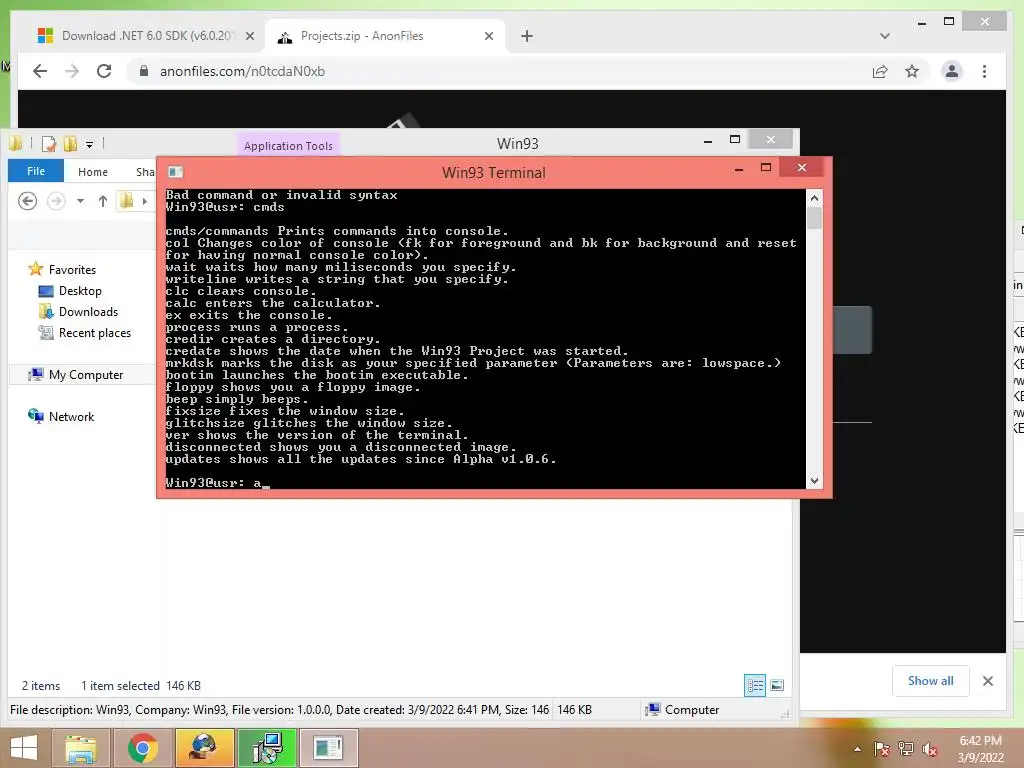
Task: Click Explorer back arrow
Action: click(x=27, y=200)
